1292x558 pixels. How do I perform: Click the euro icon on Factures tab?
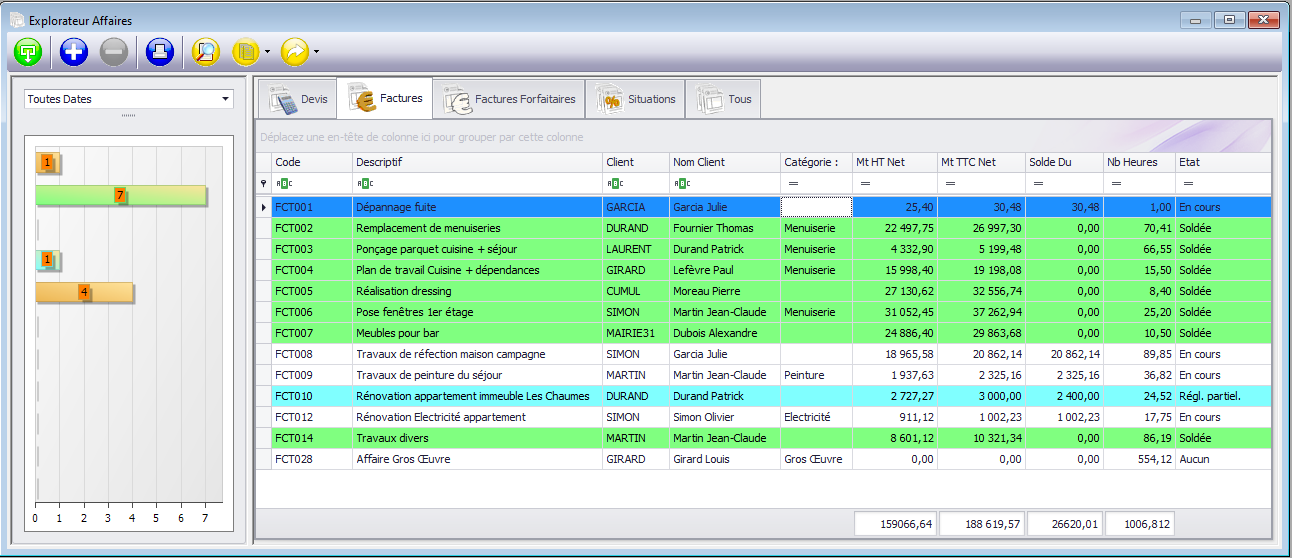(x=362, y=98)
